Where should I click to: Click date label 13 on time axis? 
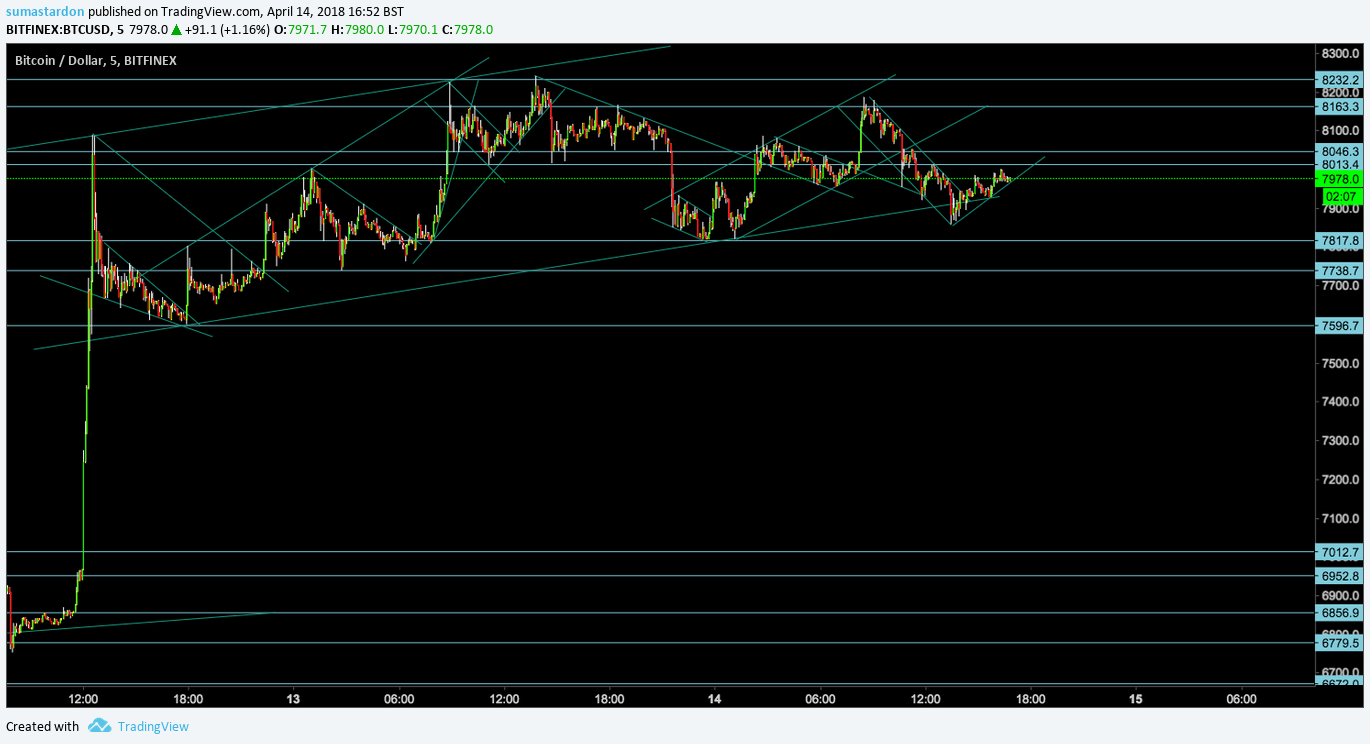(293, 698)
